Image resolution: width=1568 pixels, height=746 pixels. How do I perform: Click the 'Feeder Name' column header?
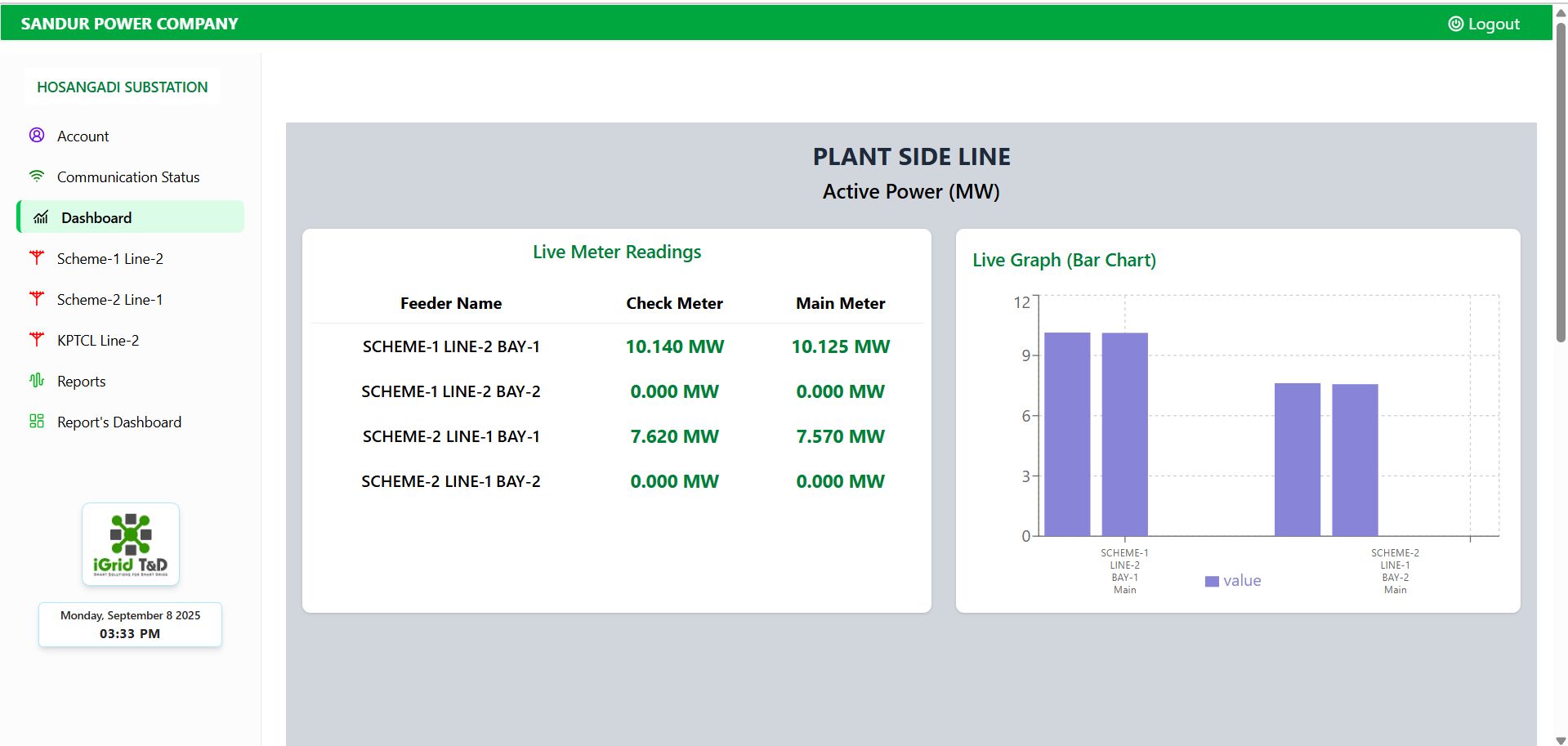pos(451,303)
